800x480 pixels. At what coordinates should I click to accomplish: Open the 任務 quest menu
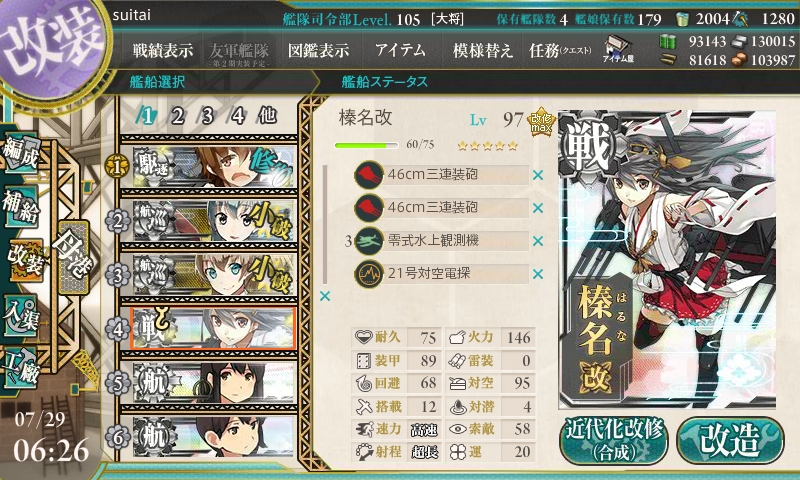560,50
